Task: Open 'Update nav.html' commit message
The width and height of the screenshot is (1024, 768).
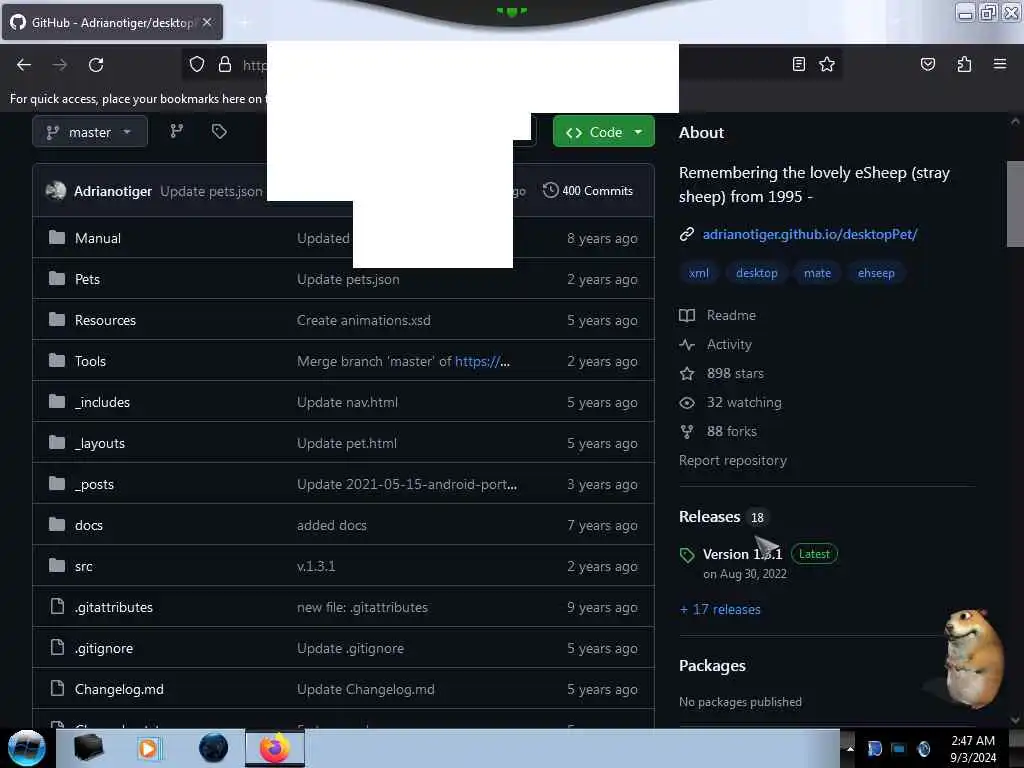Action: pyautogui.click(x=347, y=402)
